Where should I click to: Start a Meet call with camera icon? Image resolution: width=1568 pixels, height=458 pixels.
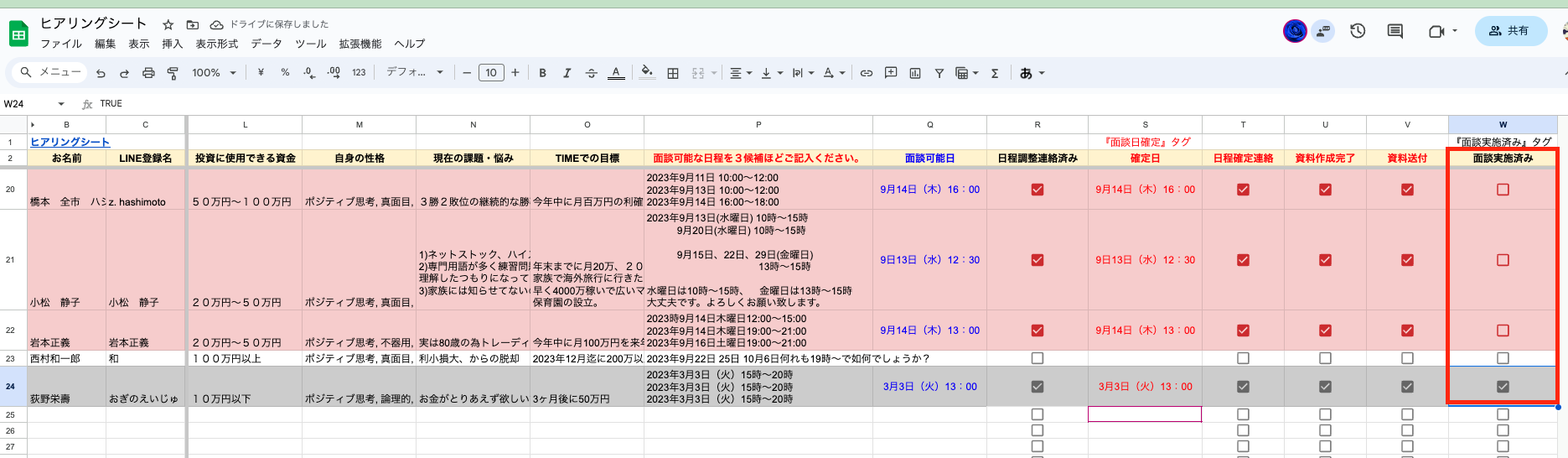[x=1436, y=31]
